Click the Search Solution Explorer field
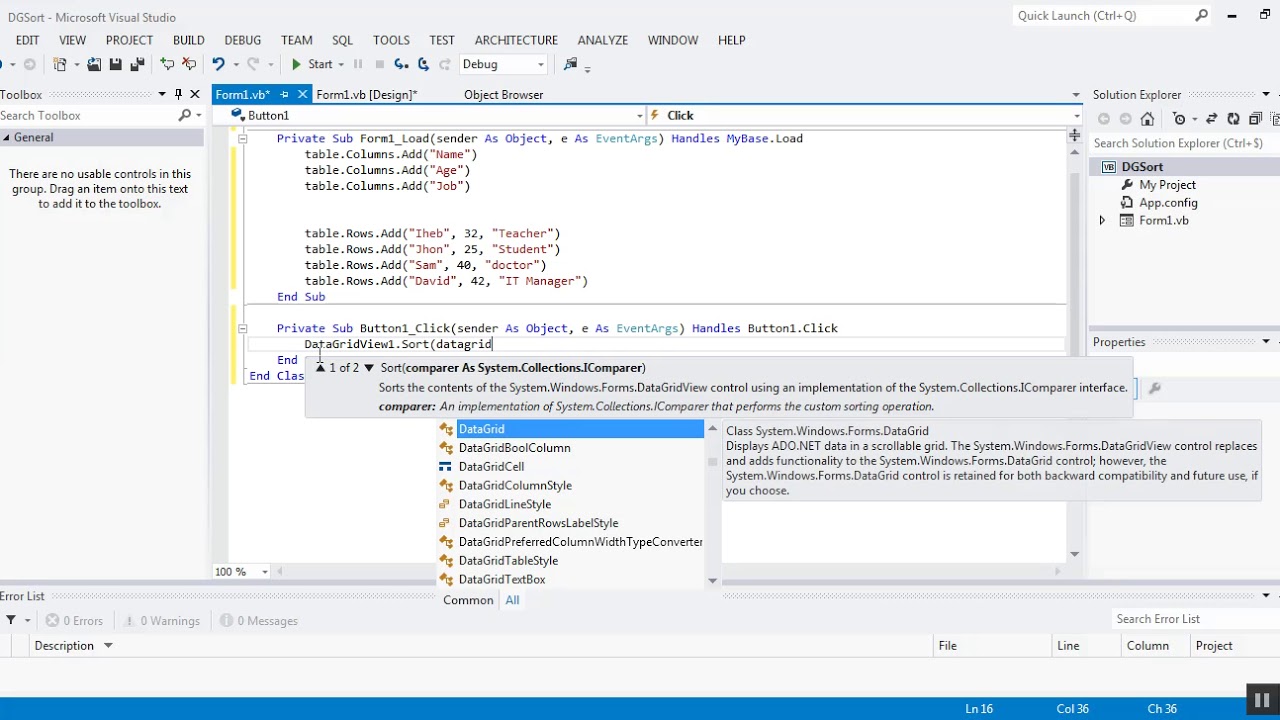 (x=1178, y=143)
